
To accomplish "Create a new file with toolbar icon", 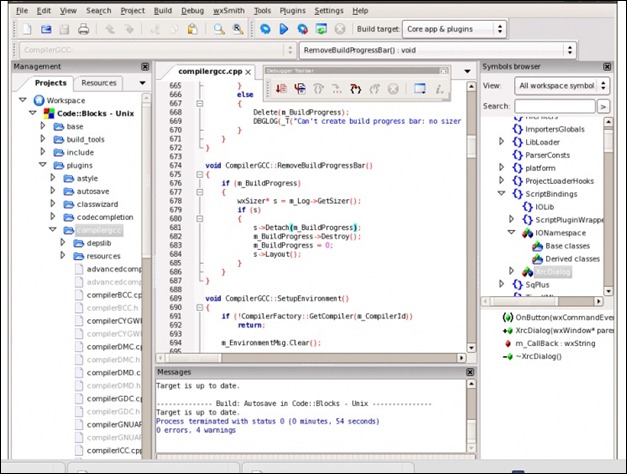I will (x=27, y=29).
